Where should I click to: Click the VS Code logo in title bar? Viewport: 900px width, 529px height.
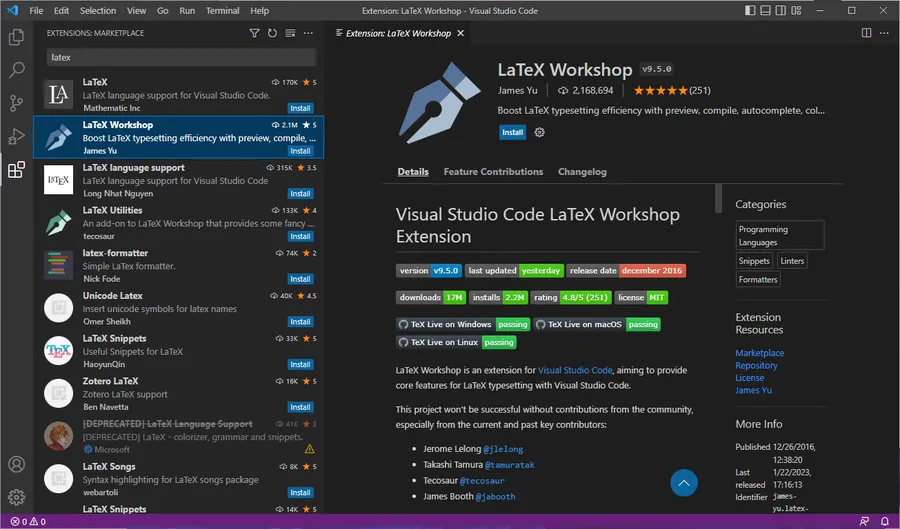(12, 10)
